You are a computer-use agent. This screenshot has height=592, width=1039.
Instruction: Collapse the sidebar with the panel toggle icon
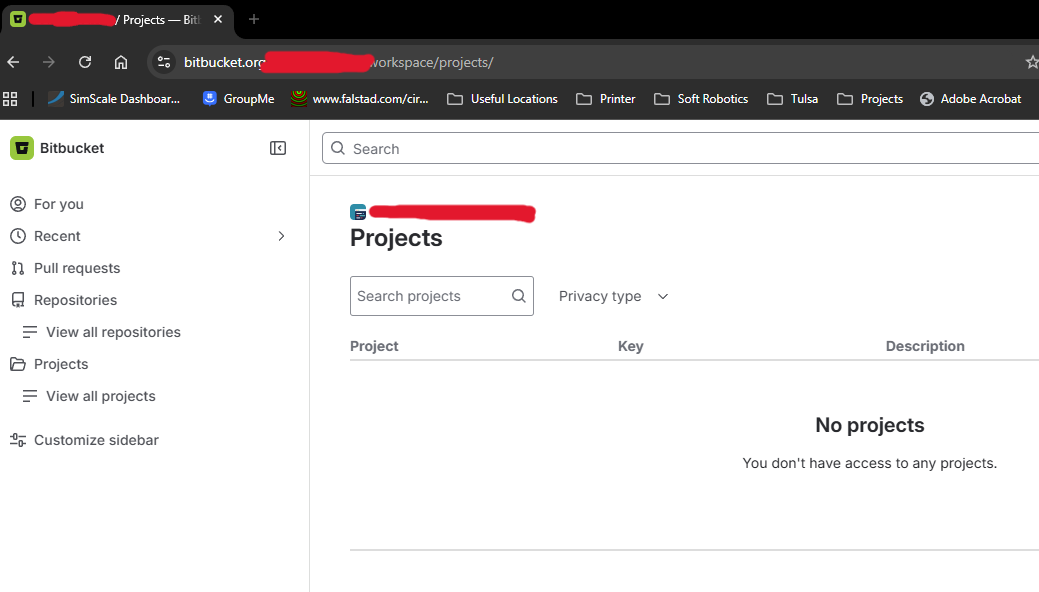[278, 148]
